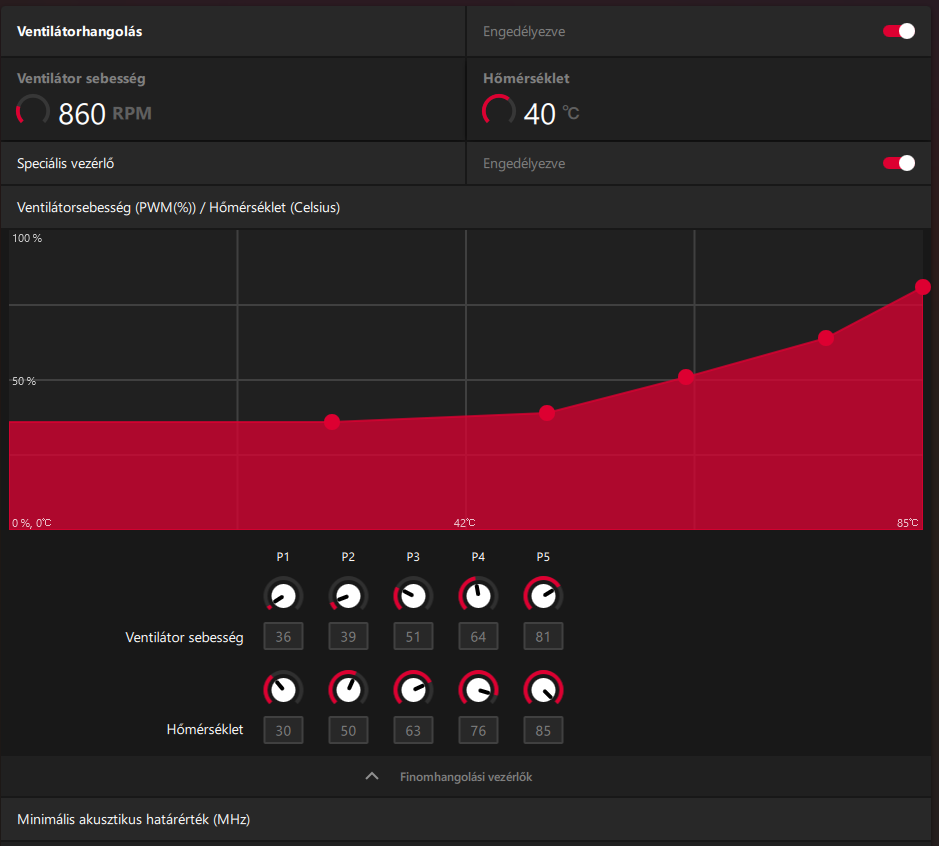Click the P3 temperature field showing 63
The width and height of the screenshot is (939, 846).
pos(413,730)
